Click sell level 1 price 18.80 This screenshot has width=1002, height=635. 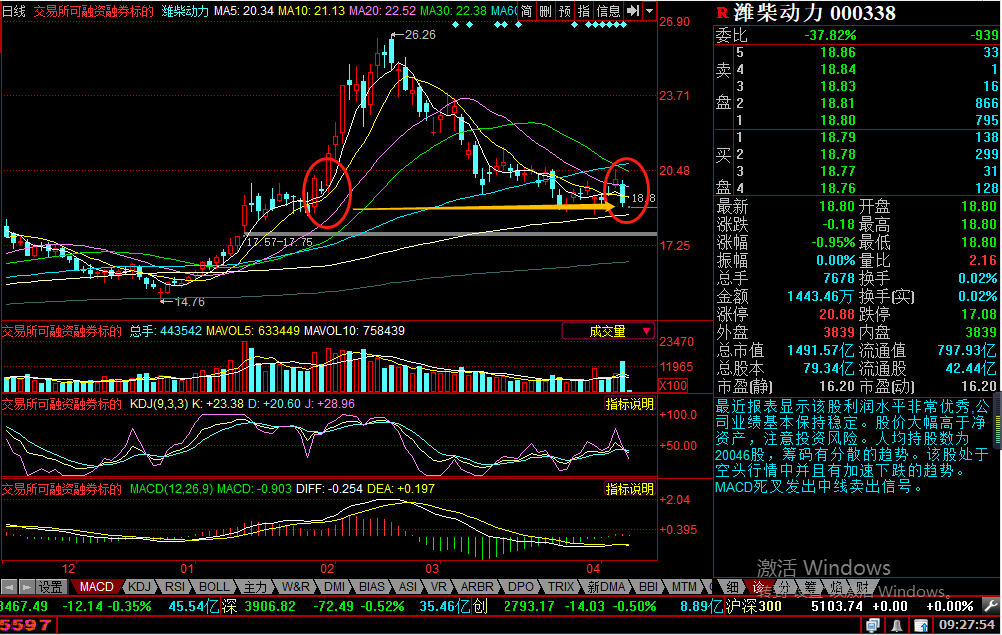(838, 120)
